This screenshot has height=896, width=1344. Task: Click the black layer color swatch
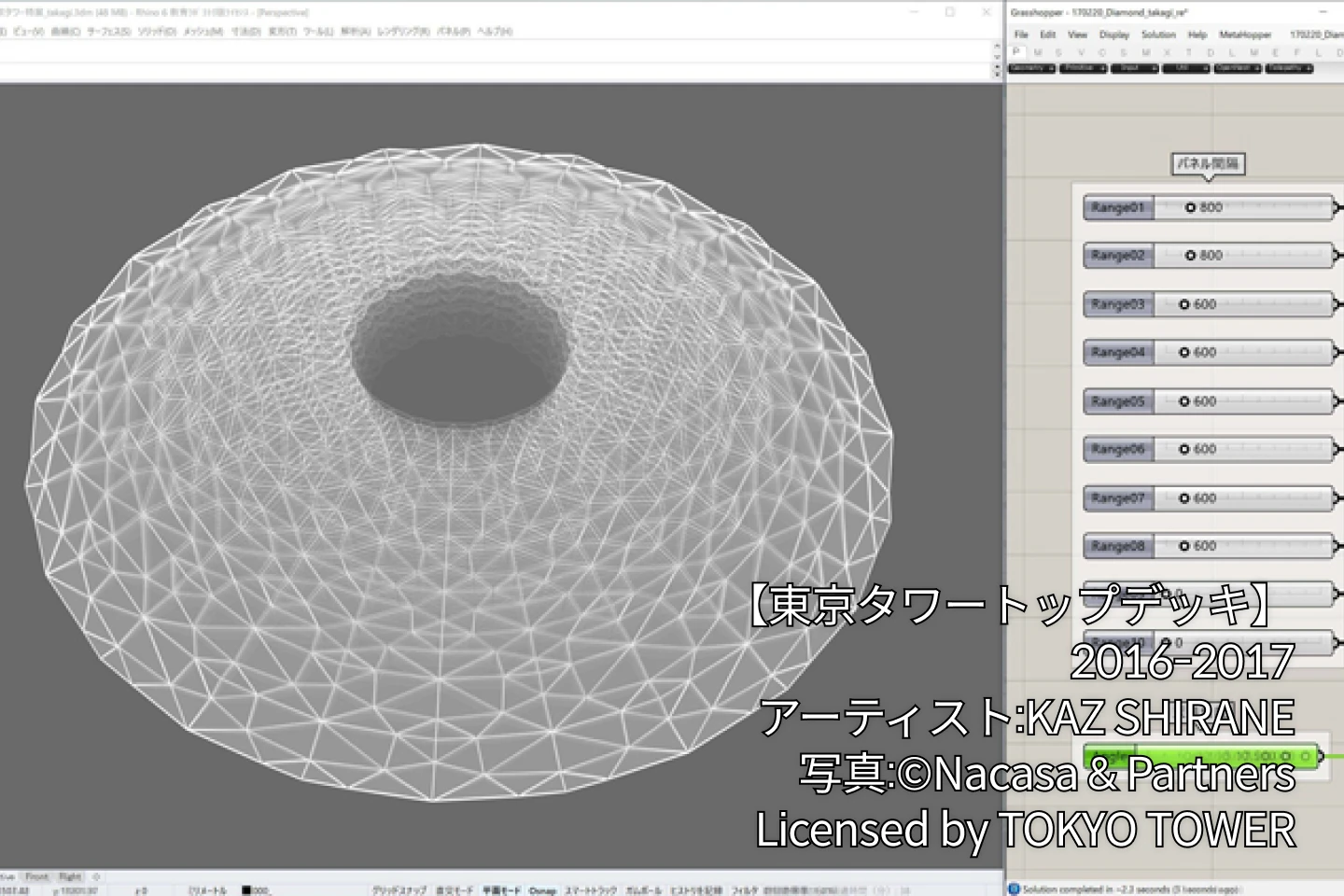click(x=246, y=890)
